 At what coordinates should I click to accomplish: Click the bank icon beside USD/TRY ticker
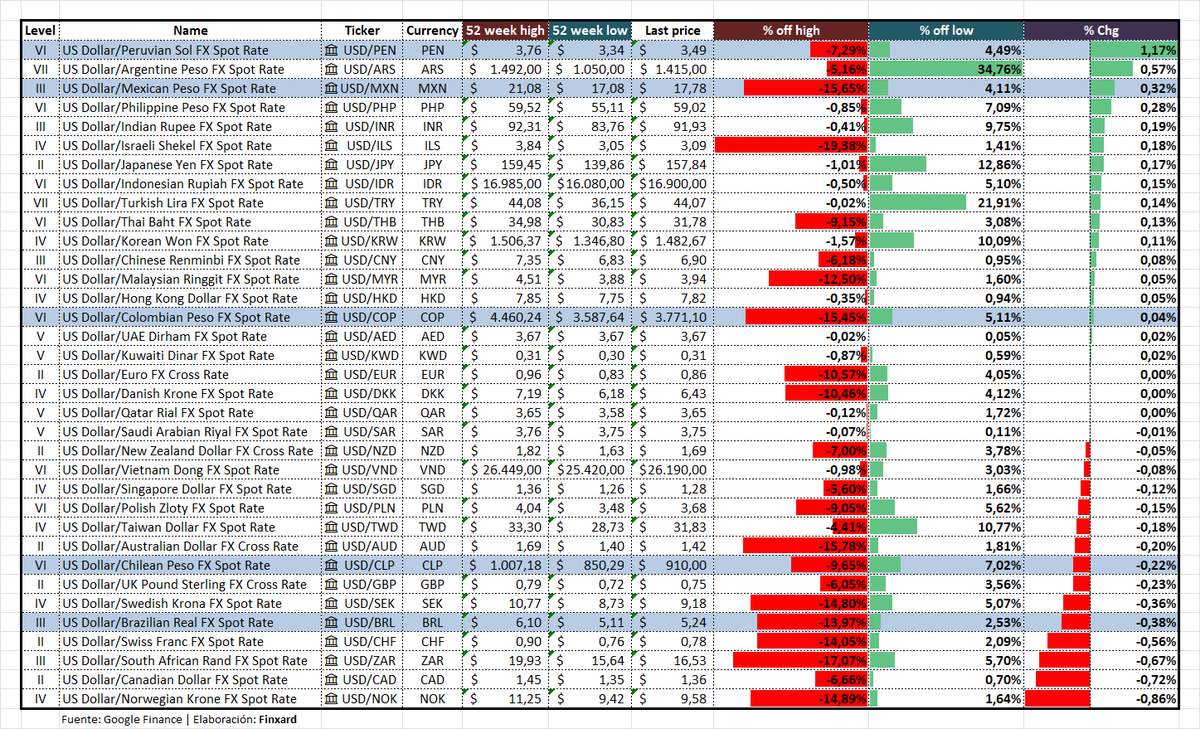pos(332,202)
